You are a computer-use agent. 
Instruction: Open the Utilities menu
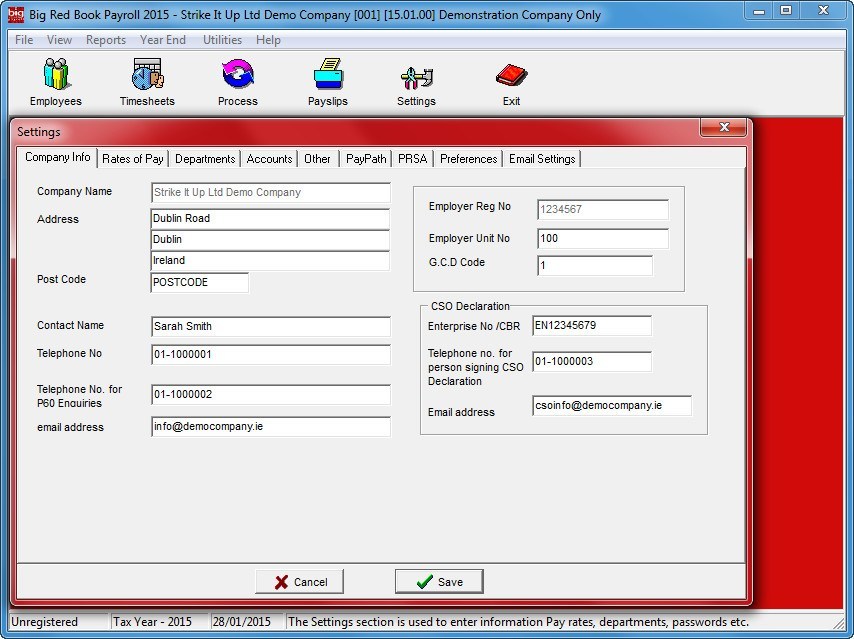[x=222, y=40]
